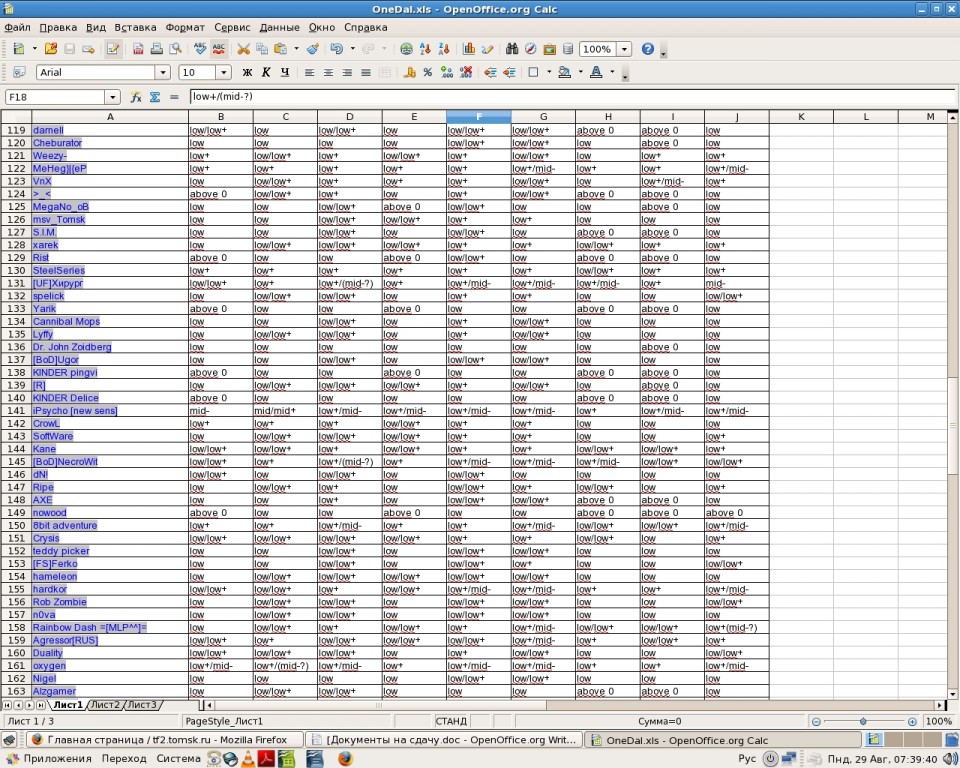Screen dimensions: 960x768
Task: Click the Sum sigma icon
Action: pyautogui.click(x=155, y=97)
